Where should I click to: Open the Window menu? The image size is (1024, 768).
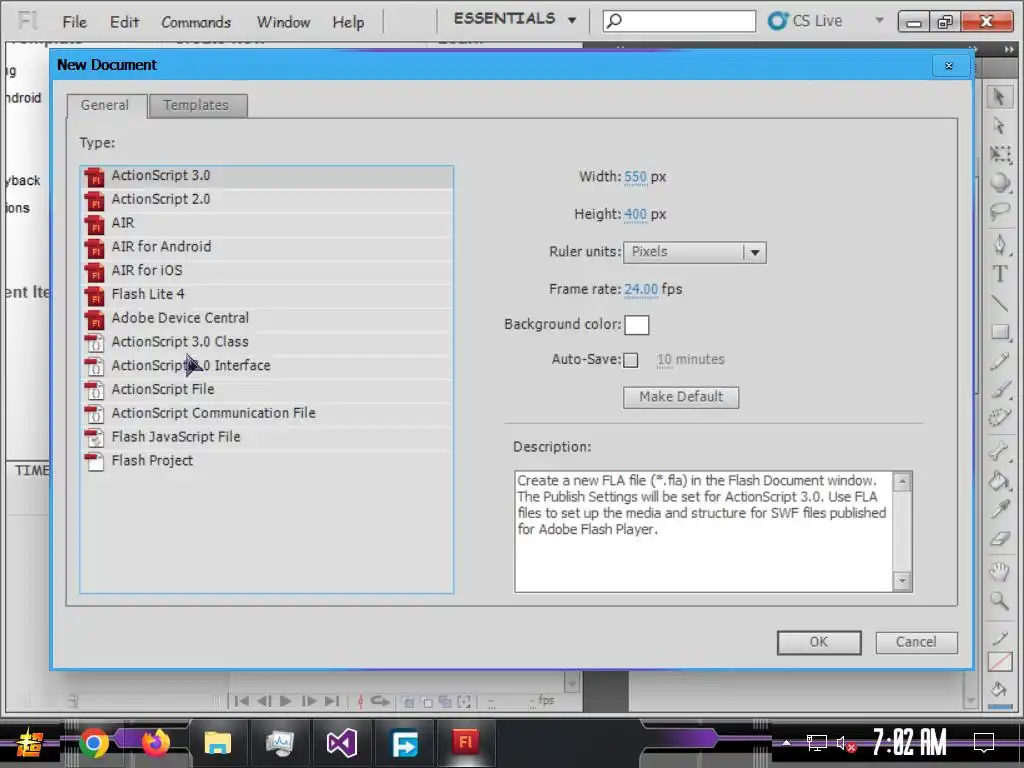click(283, 22)
